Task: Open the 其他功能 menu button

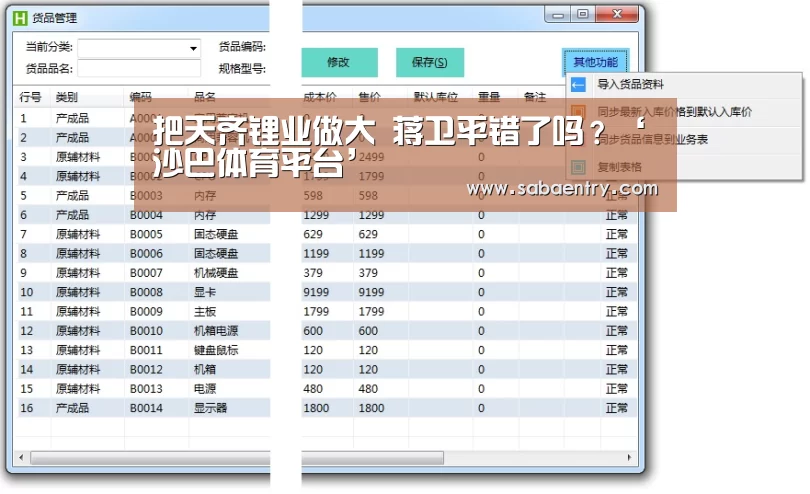Action: pos(595,63)
